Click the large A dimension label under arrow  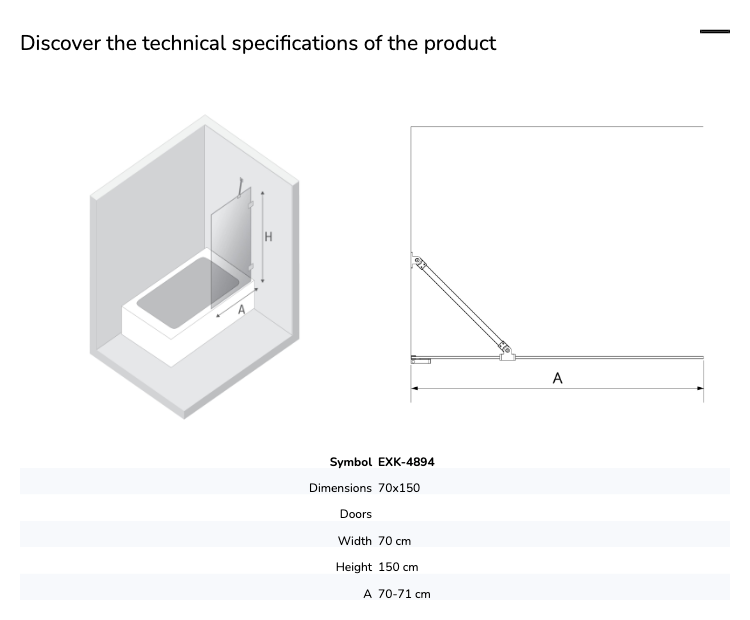click(x=557, y=378)
